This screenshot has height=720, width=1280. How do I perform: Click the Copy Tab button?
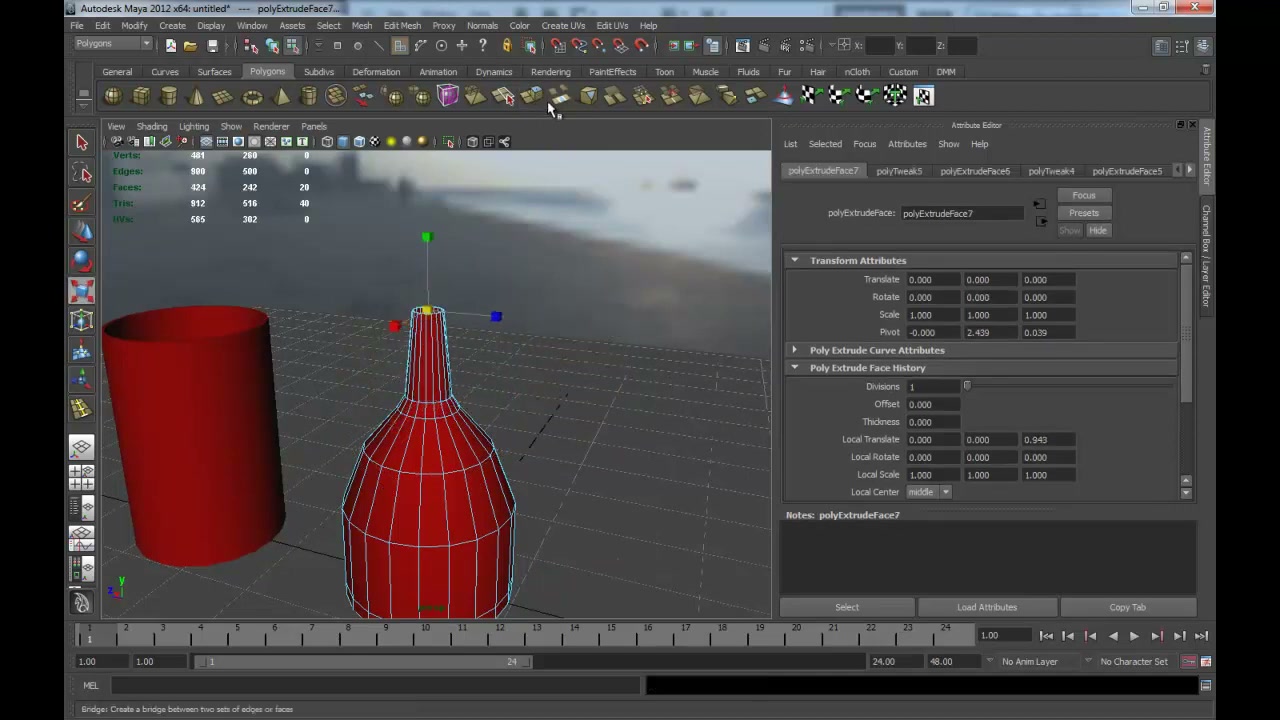pos(1127,607)
